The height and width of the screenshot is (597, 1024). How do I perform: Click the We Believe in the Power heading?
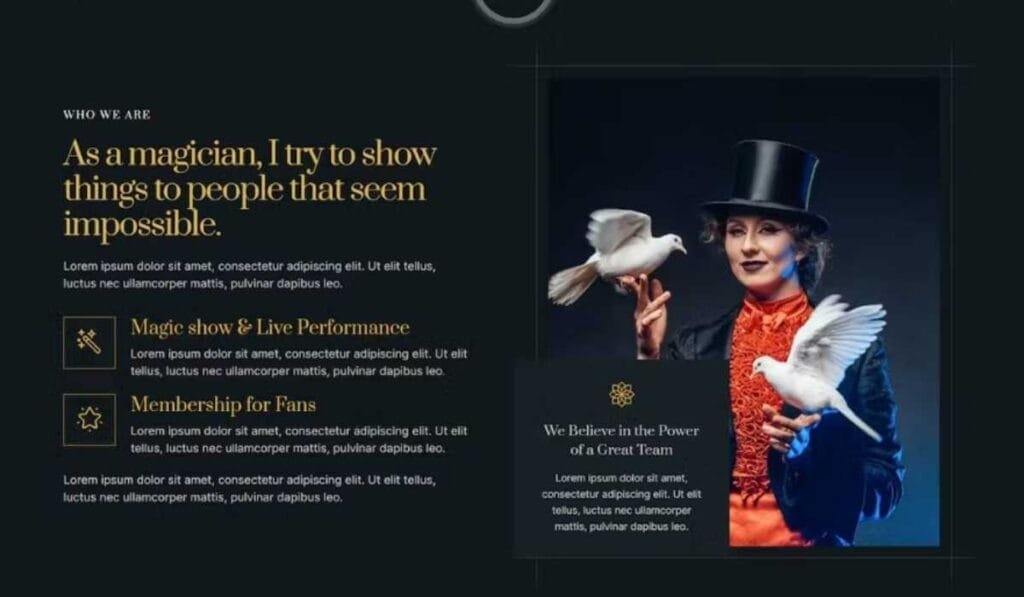[621, 440]
